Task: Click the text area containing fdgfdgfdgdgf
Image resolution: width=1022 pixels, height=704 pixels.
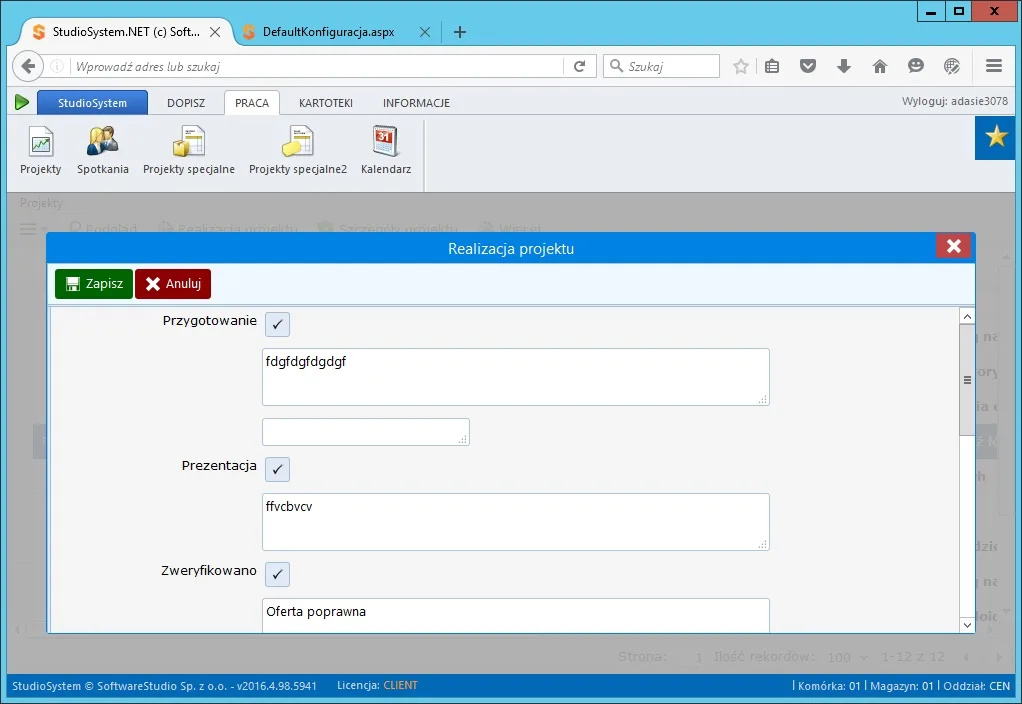Action: (x=516, y=377)
